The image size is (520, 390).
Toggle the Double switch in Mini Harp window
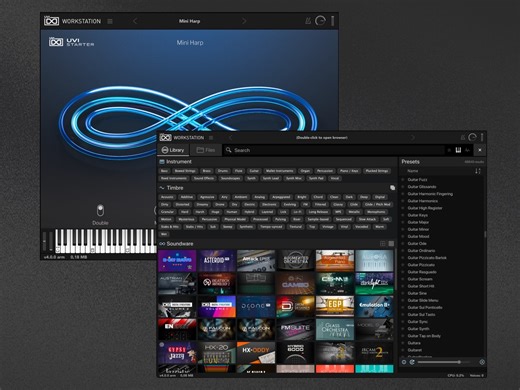point(100,210)
